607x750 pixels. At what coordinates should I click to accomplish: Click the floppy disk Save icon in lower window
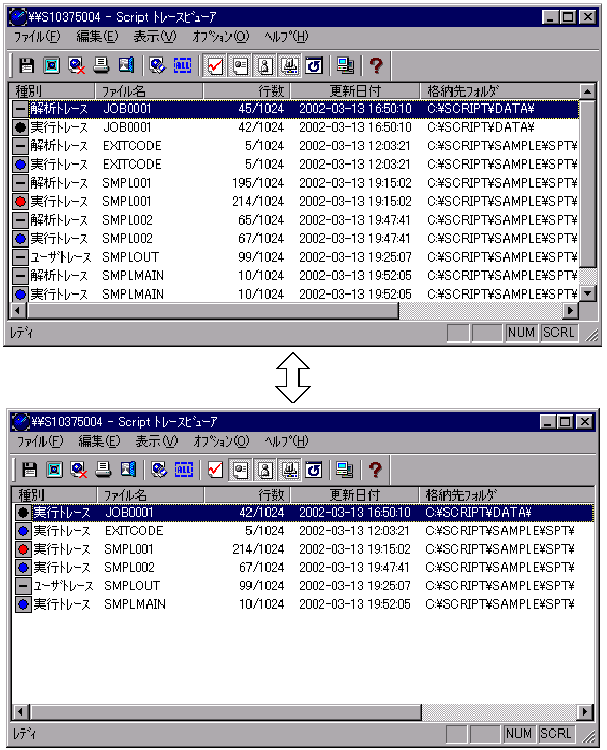point(29,470)
